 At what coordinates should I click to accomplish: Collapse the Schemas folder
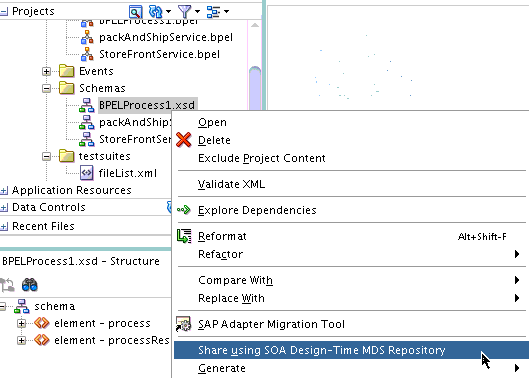[47, 88]
